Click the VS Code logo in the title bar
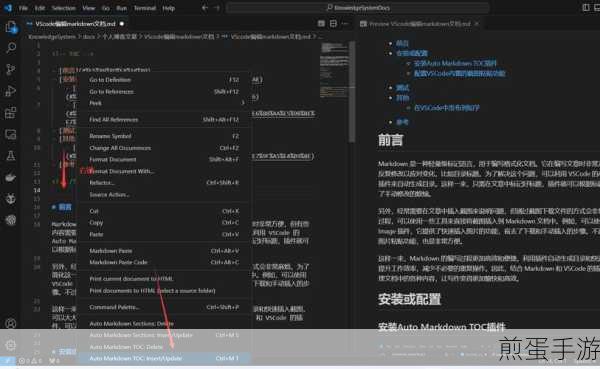 [x=8, y=8]
